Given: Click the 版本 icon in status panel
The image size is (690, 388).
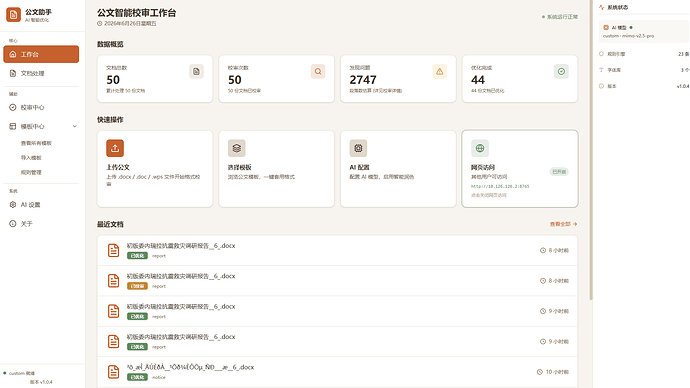Looking at the screenshot, I should tap(602, 86).
